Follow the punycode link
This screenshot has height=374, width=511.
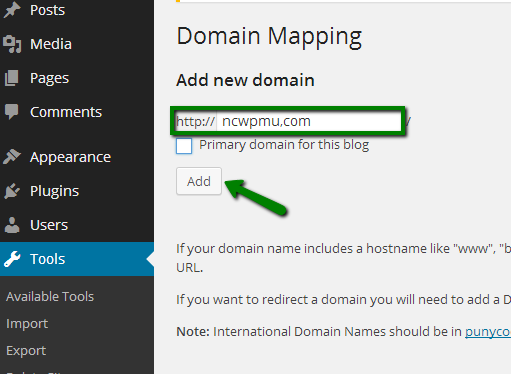click(488, 332)
